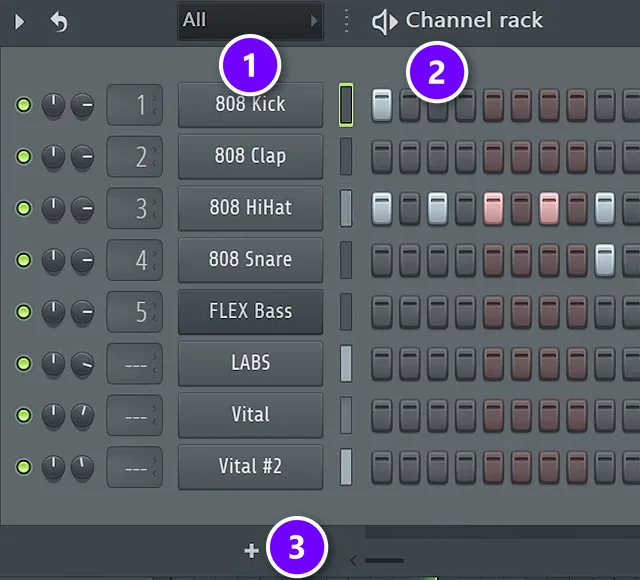The height and width of the screenshot is (580, 640).
Task: Select the Vital channel selector
Action: [x=346, y=415]
